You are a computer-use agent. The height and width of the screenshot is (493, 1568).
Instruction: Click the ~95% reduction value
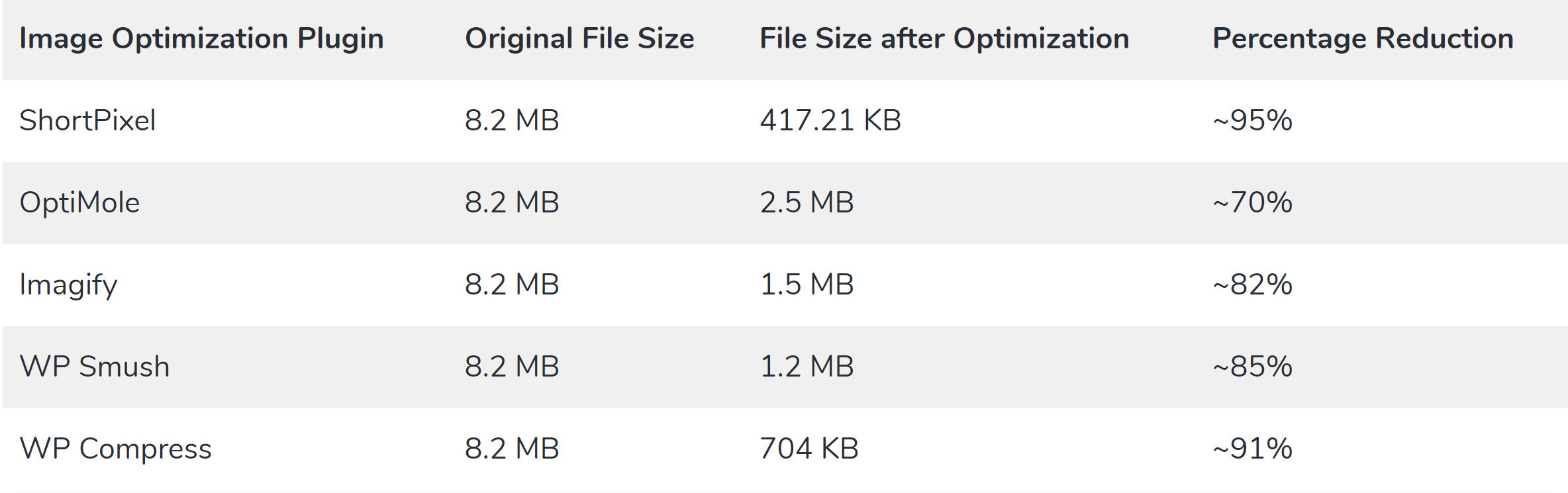coord(1252,120)
